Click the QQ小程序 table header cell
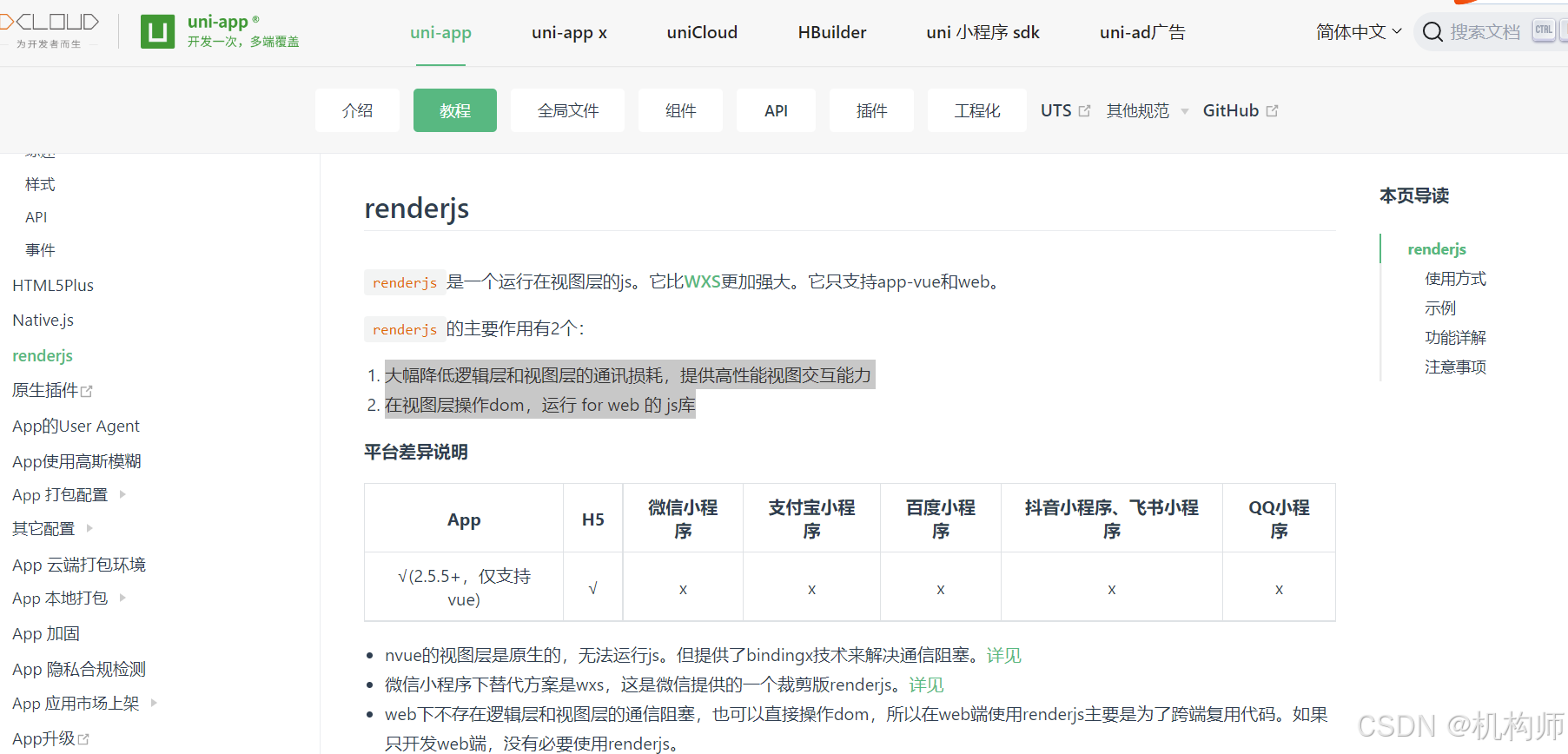Image resolution: width=1568 pixels, height=754 pixels. click(1279, 519)
